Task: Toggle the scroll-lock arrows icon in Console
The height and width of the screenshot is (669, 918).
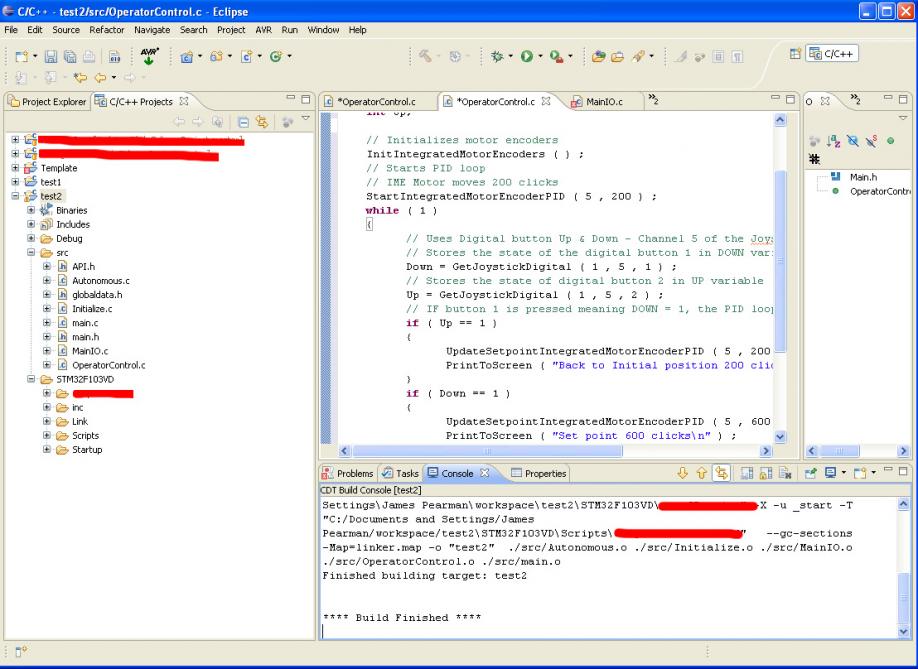Action: point(721,473)
